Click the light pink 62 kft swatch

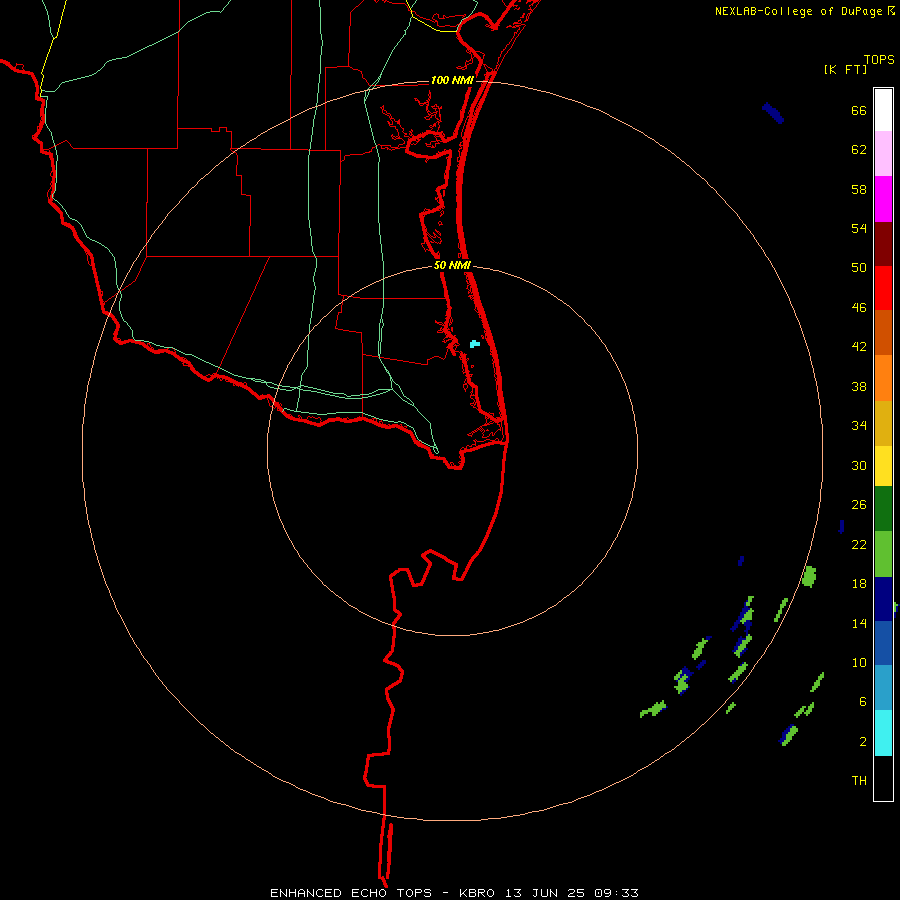[883, 153]
